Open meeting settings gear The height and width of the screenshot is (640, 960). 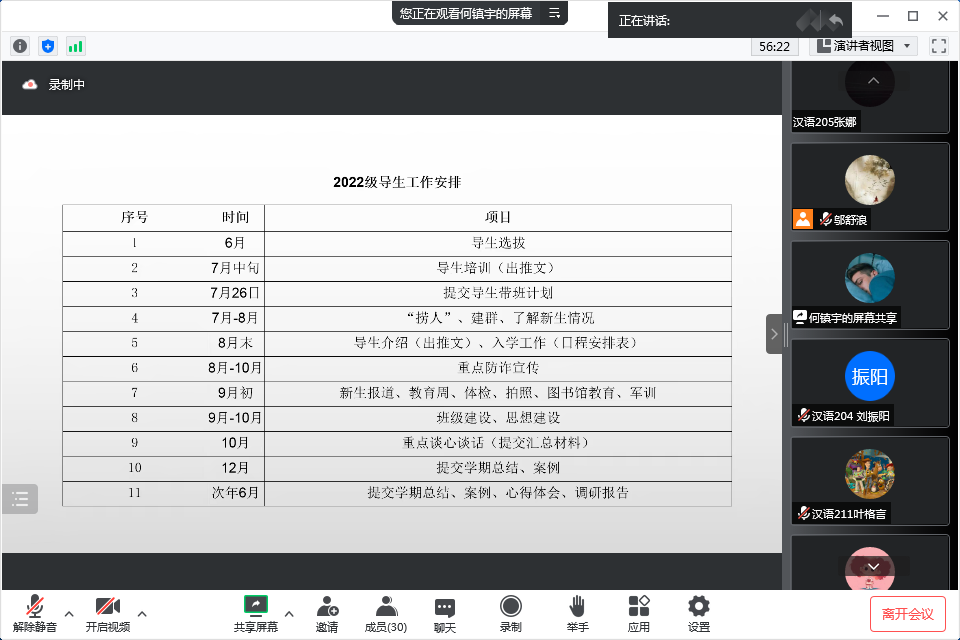pyautogui.click(x=699, y=612)
